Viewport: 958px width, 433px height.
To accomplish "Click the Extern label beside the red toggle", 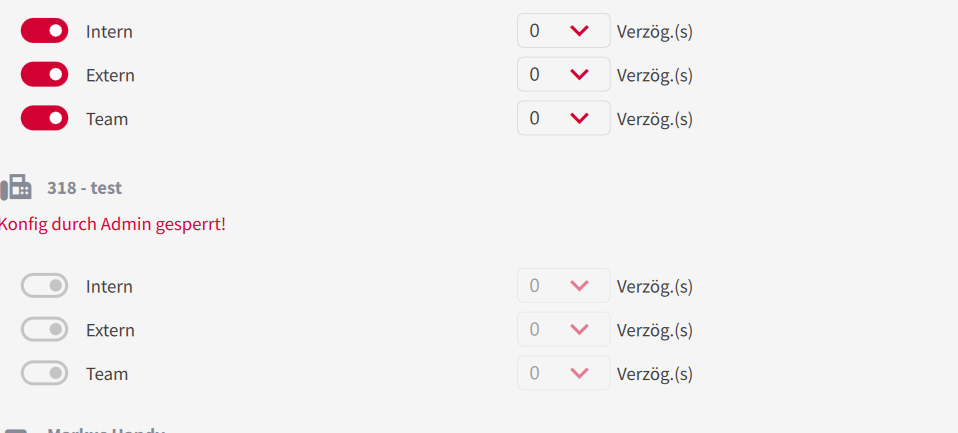I will [110, 76].
